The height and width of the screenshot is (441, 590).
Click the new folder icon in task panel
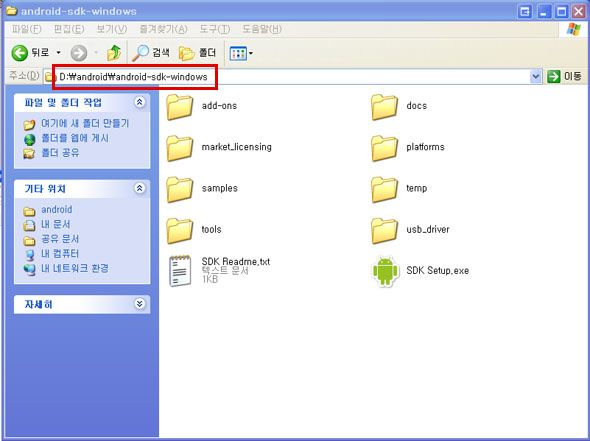pos(29,124)
